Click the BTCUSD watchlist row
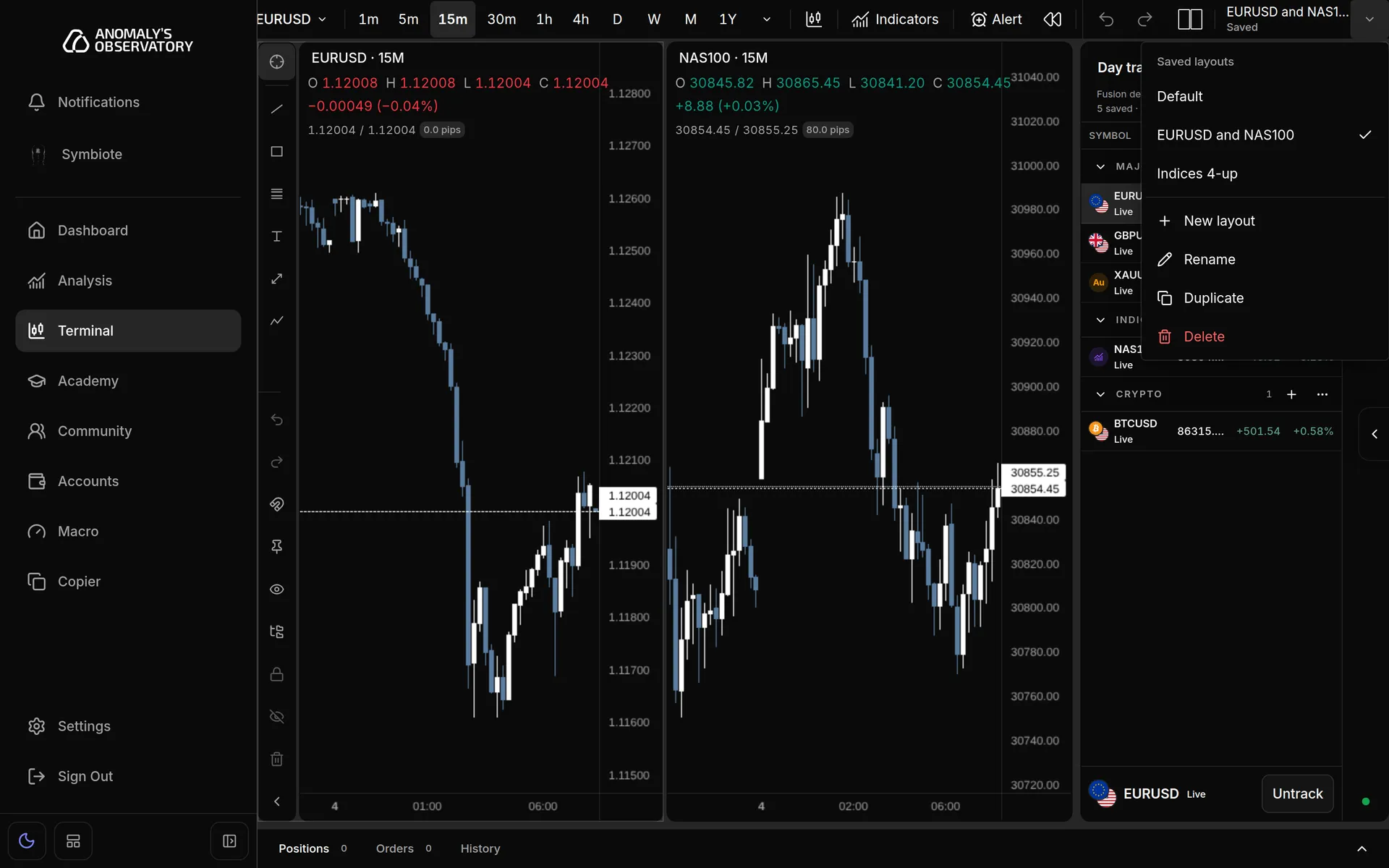Screen dimensions: 1389x868 [1211, 431]
